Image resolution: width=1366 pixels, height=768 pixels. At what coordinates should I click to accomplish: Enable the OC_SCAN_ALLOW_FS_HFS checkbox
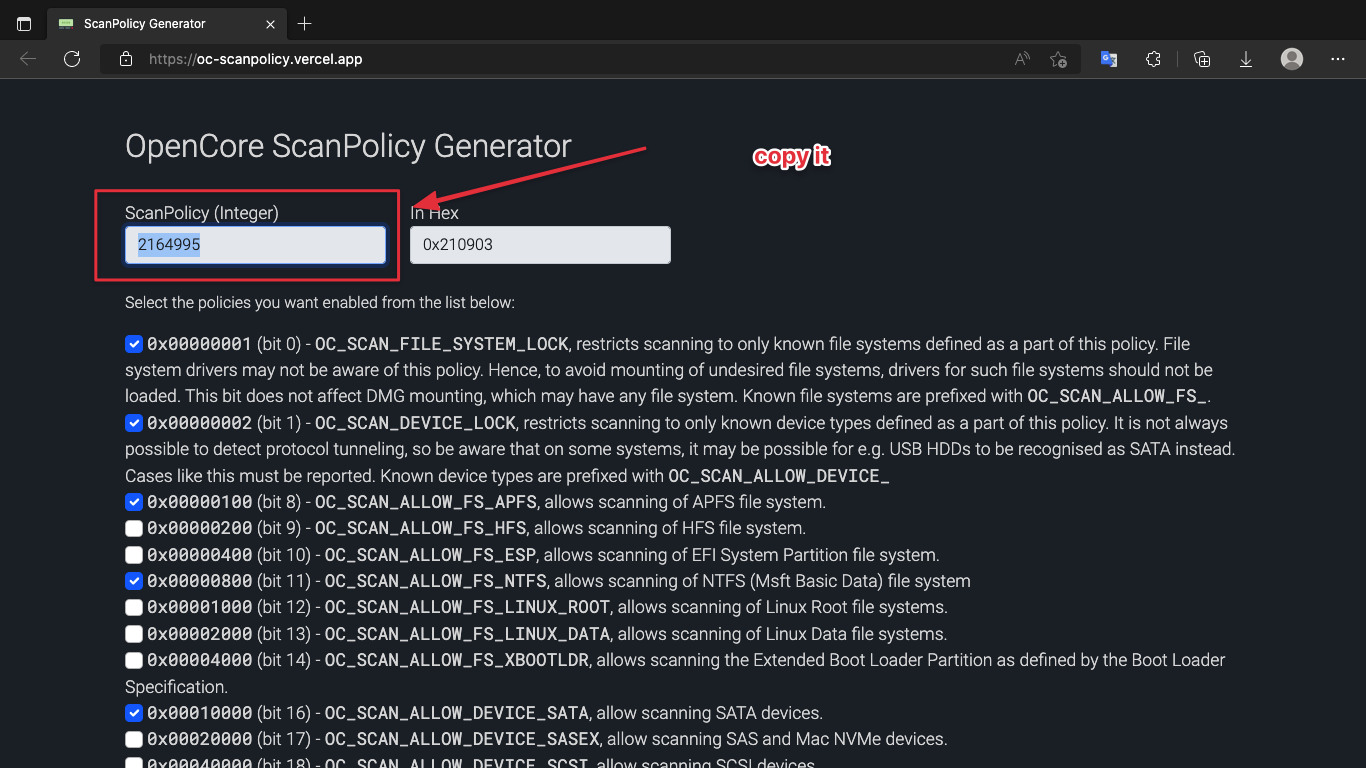coord(134,528)
